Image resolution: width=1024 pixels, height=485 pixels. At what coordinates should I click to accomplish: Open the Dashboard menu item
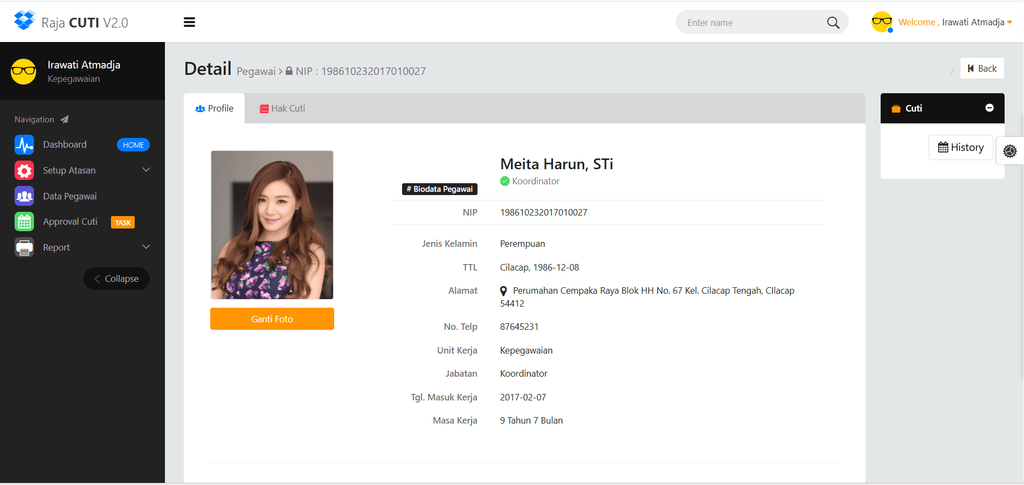tap(82, 145)
